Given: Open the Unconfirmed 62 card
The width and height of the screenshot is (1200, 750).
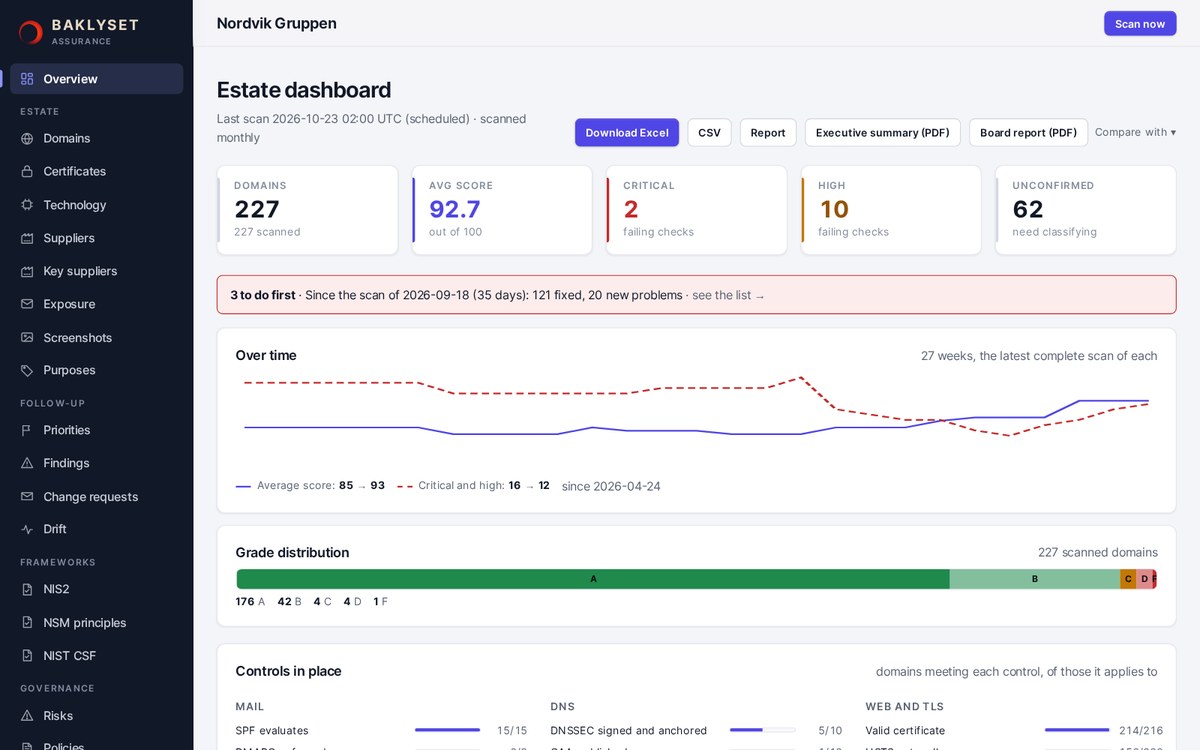Looking at the screenshot, I should point(1086,210).
